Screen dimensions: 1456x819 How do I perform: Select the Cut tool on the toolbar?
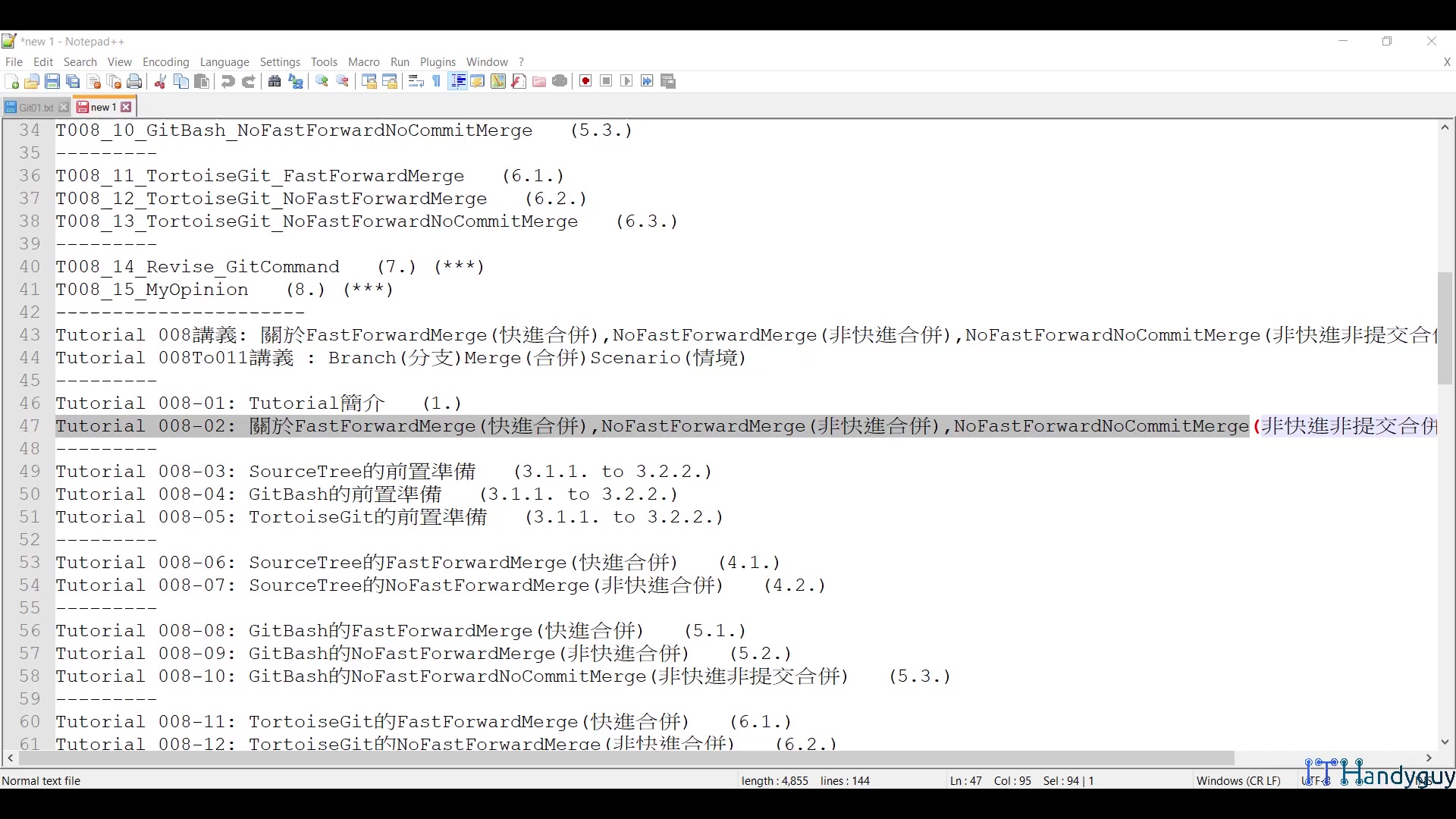coord(160,81)
